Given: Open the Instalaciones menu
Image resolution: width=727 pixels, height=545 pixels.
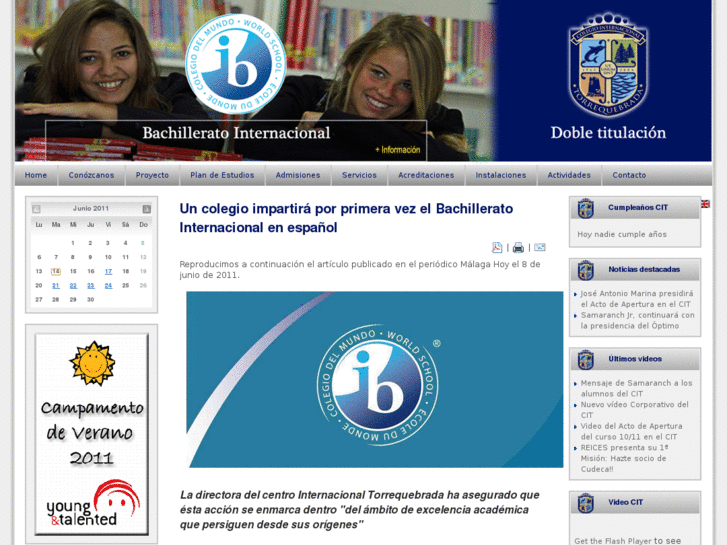Looking at the screenshot, I should coord(501,175).
